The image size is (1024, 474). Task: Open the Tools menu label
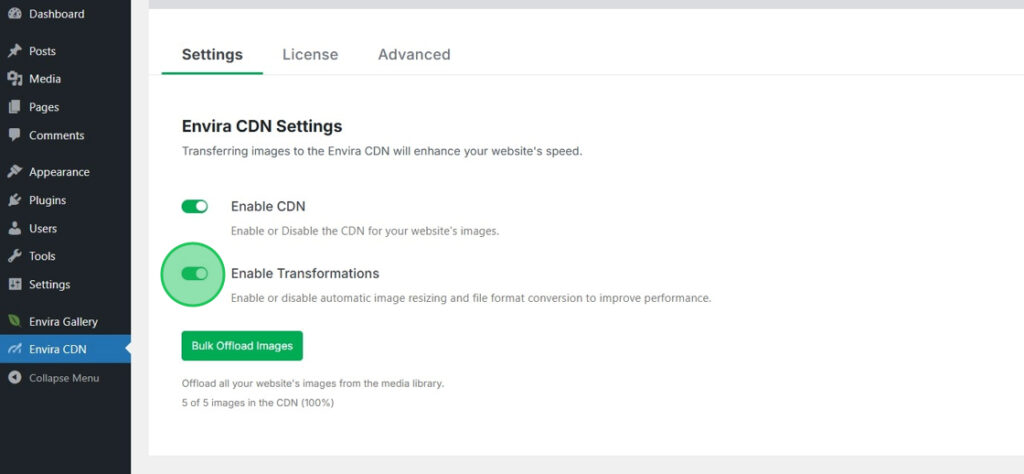point(42,256)
